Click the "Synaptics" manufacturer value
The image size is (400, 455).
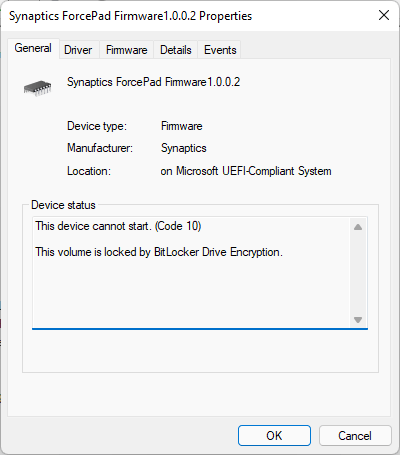184,148
